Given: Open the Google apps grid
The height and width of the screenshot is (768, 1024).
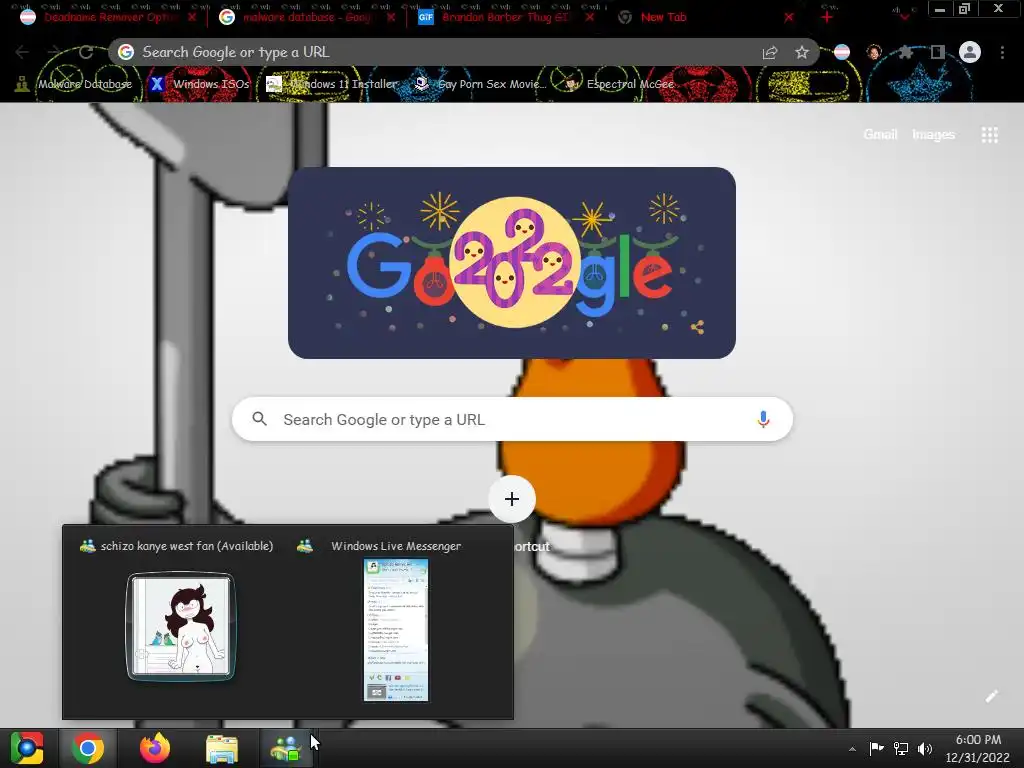Looking at the screenshot, I should 989,135.
